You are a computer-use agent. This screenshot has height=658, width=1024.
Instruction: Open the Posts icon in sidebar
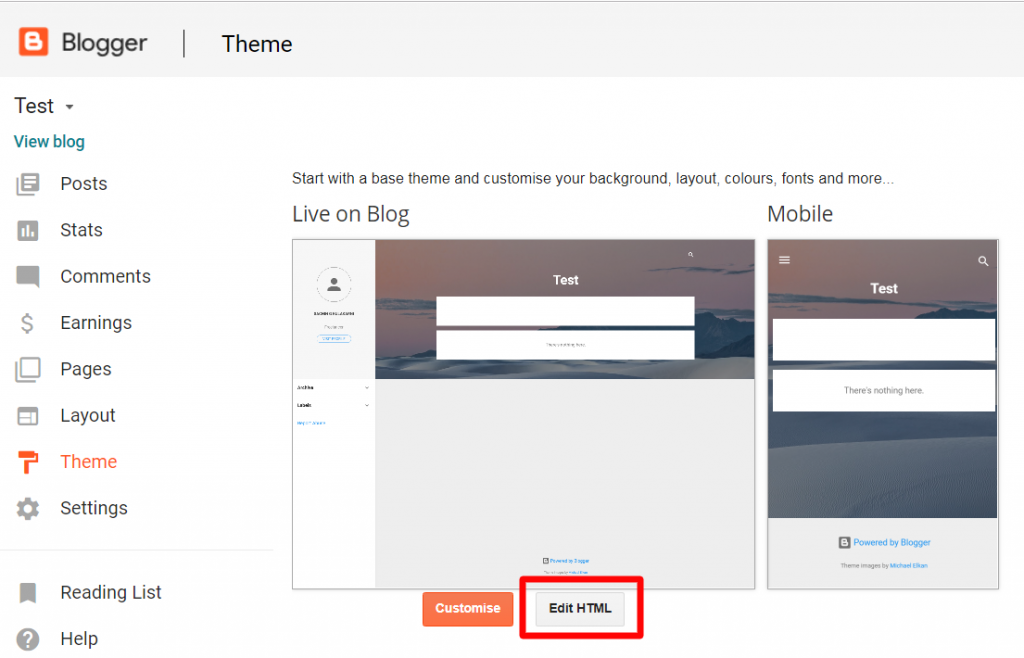point(27,184)
